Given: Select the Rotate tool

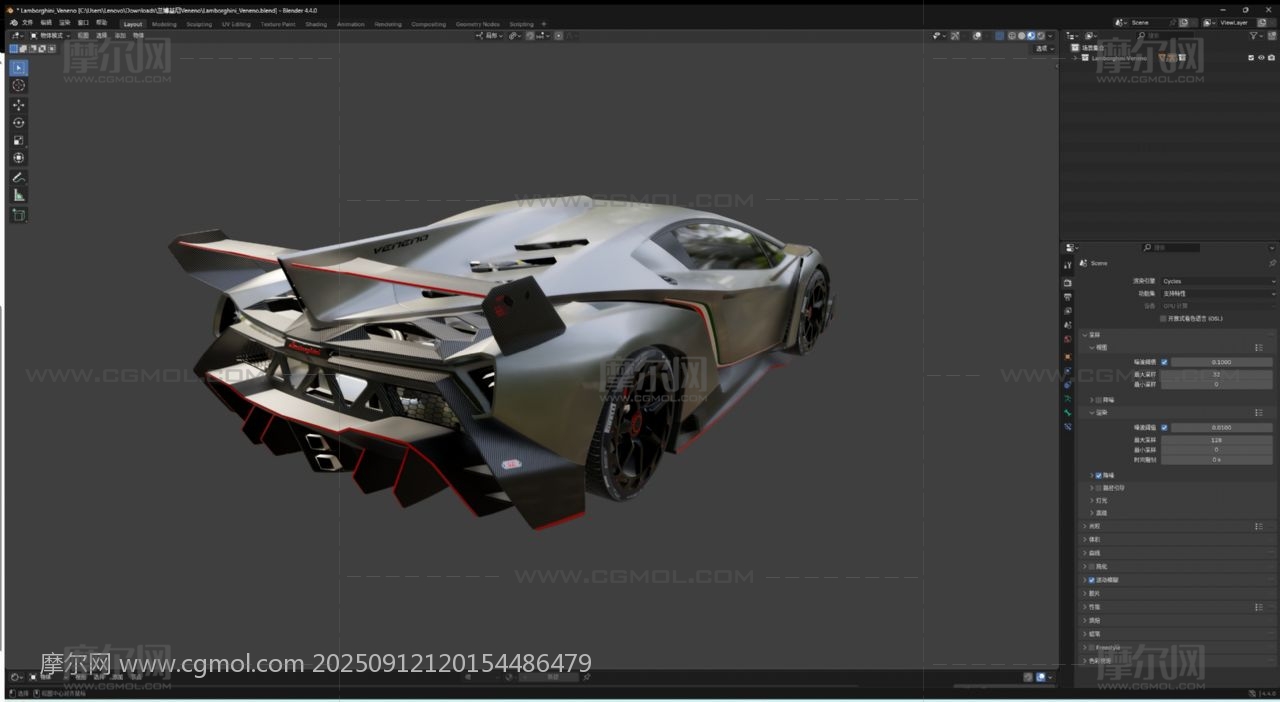Looking at the screenshot, I should pos(19,123).
